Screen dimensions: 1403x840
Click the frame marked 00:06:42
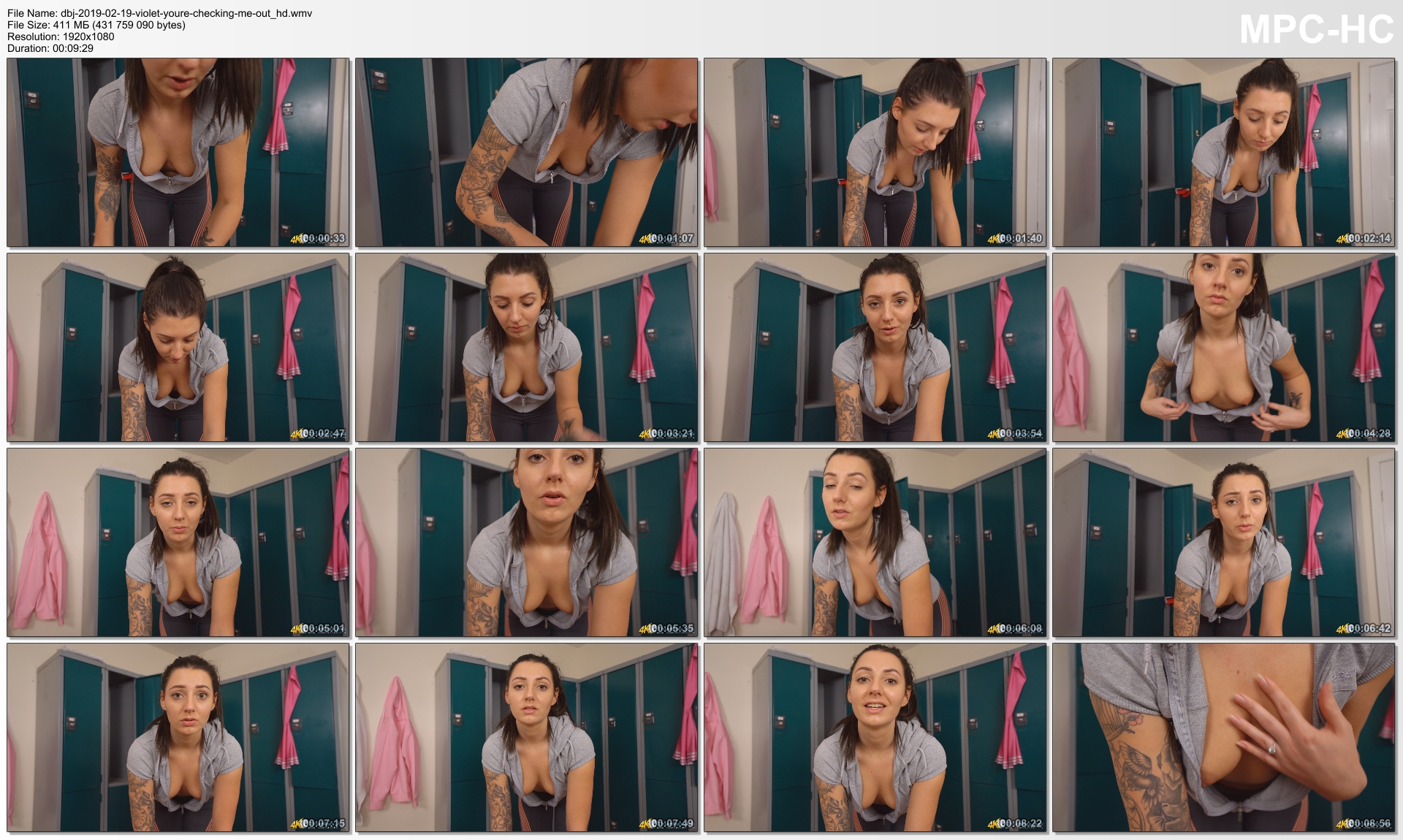click(1224, 542)
